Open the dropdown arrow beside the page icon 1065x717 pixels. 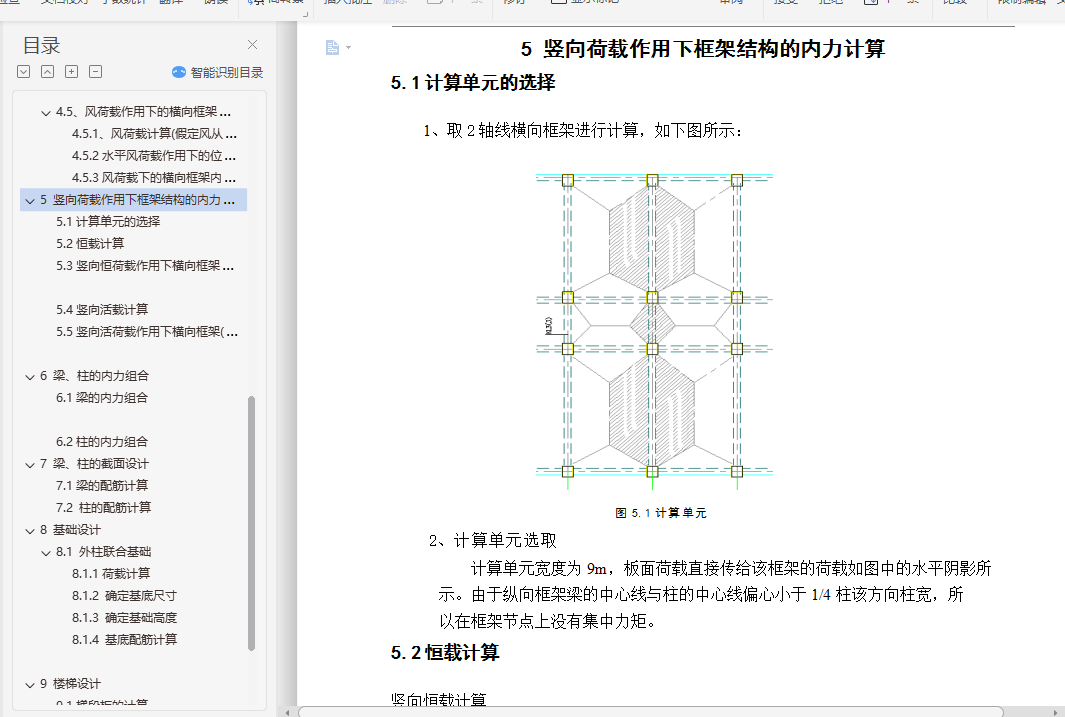[x=348, y=48]
